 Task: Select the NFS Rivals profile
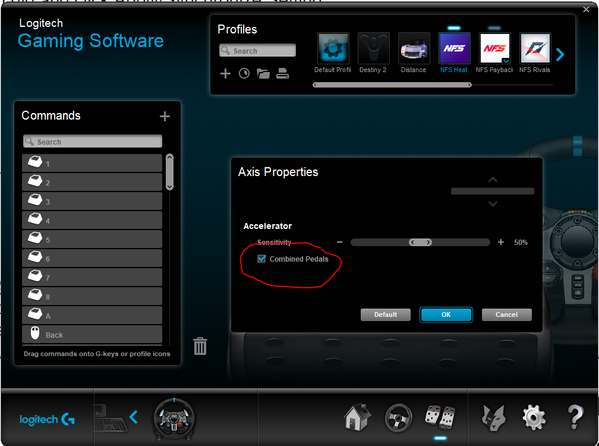535,48
